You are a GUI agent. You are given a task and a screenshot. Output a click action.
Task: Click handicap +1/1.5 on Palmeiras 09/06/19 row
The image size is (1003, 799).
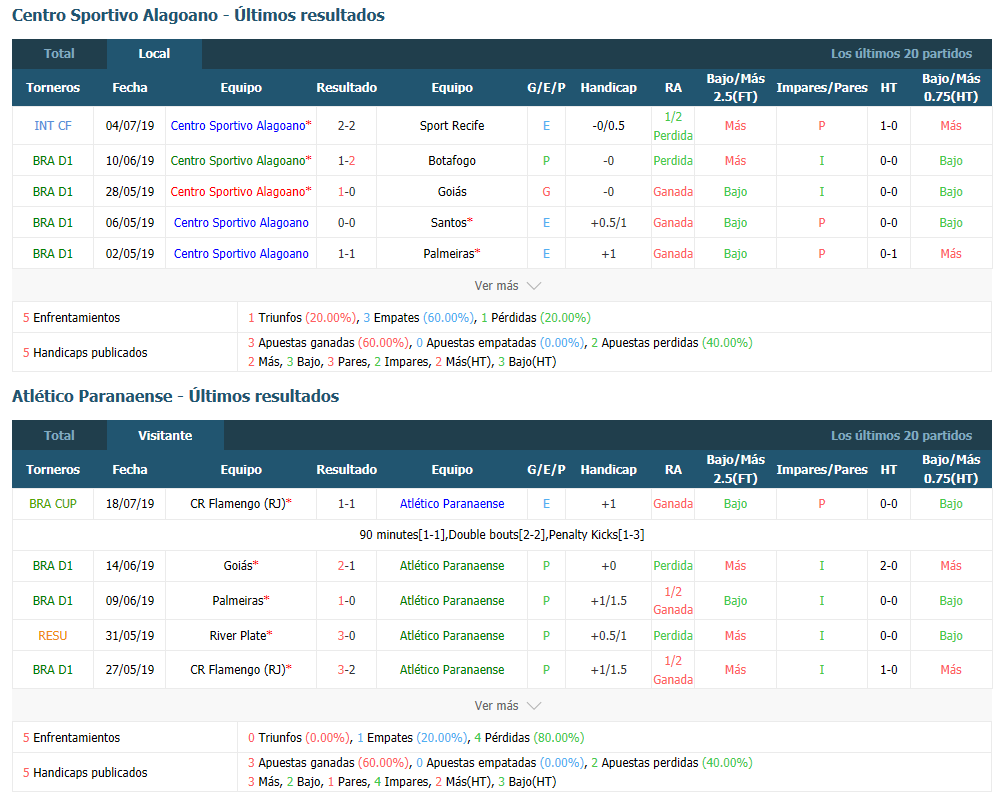pos(608,601)
